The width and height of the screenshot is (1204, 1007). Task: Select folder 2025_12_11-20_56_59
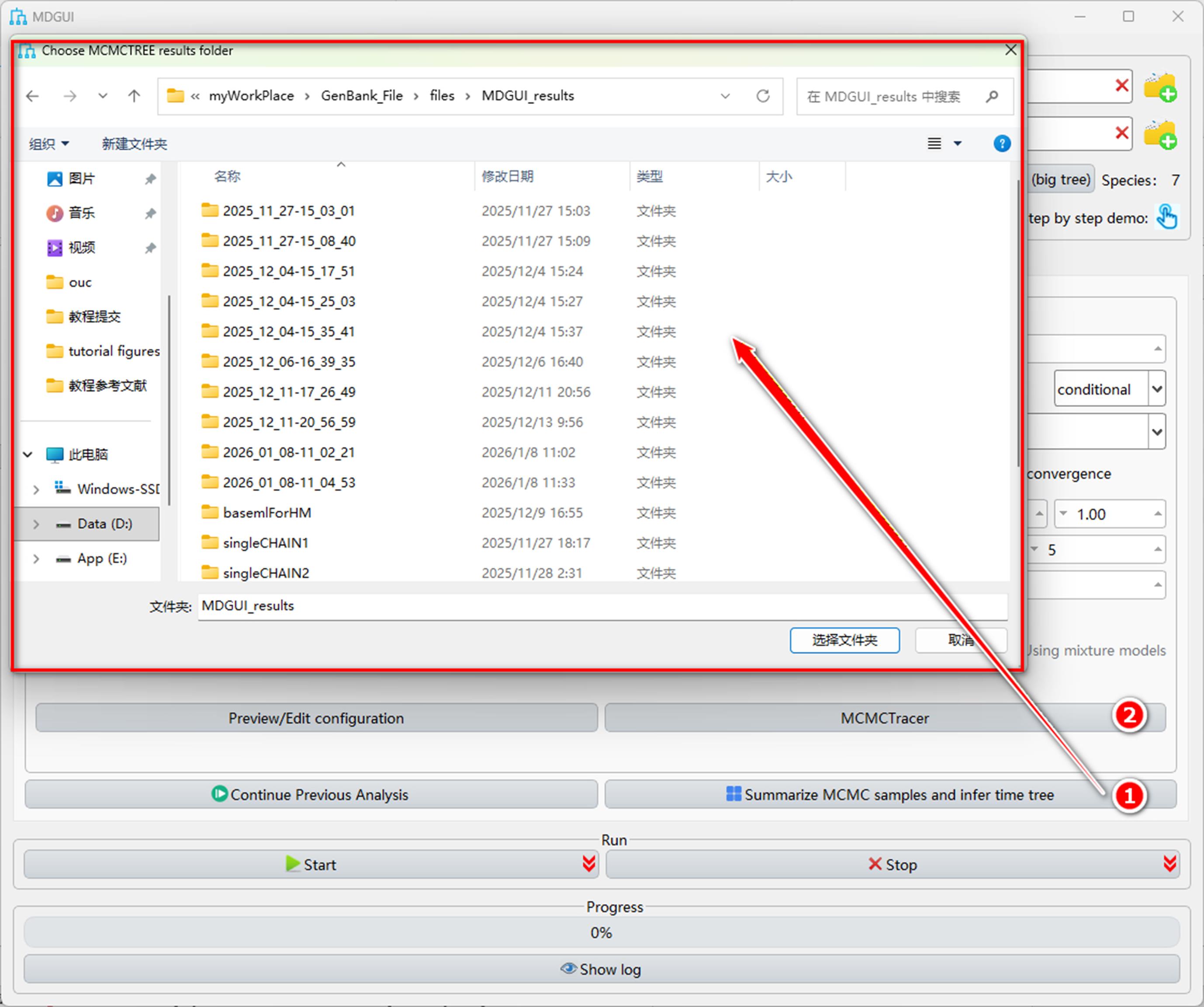pyautogui.click(x=289, y=422)
